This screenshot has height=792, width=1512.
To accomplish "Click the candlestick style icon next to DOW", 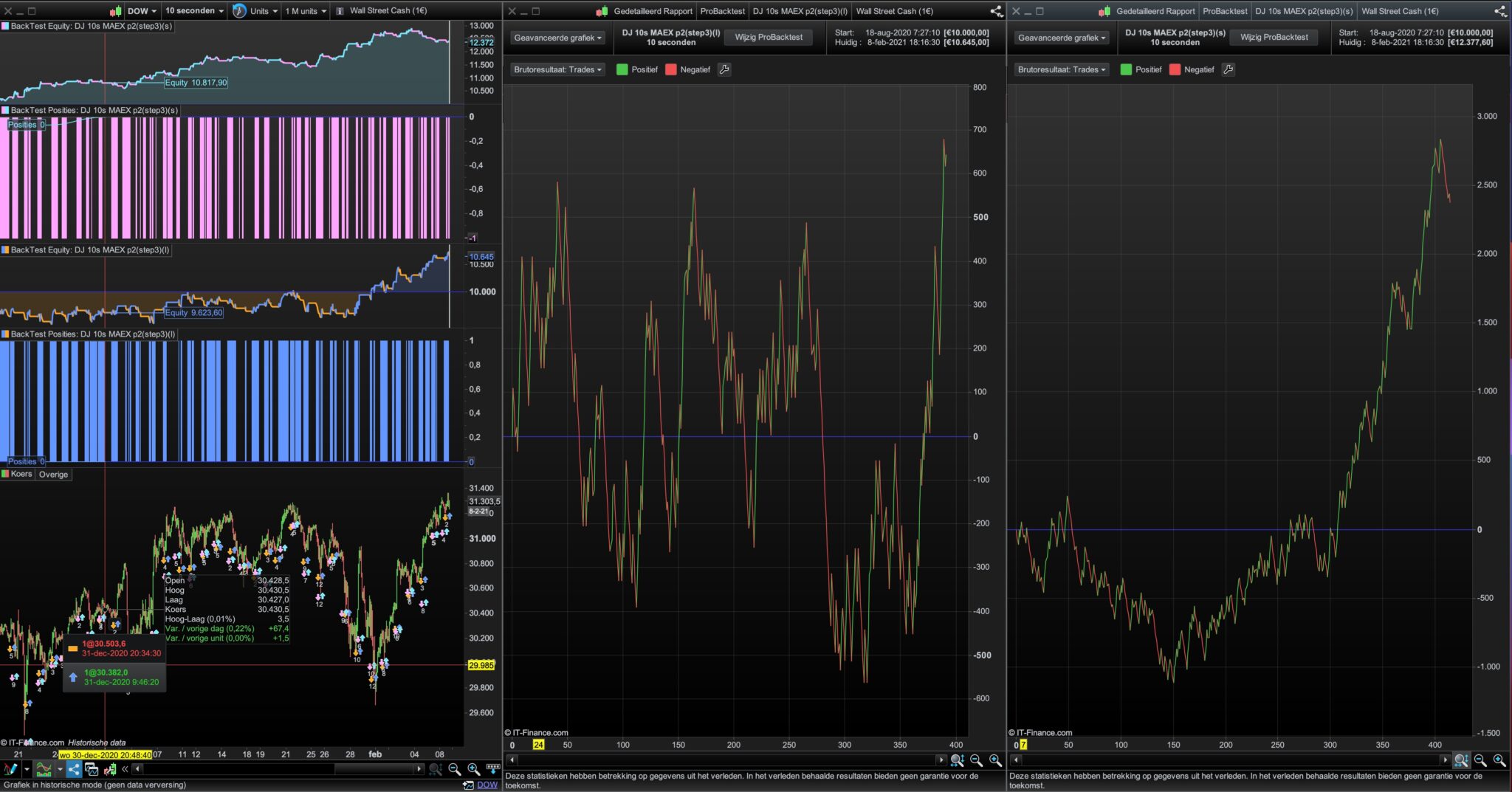I will click(116, 11).
